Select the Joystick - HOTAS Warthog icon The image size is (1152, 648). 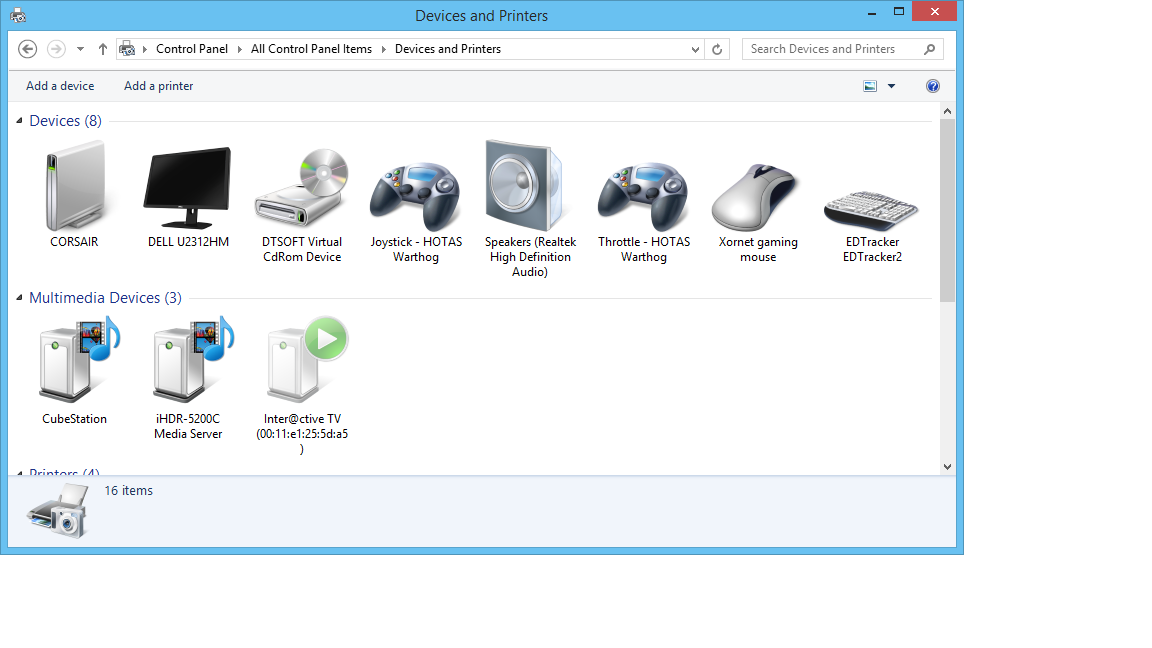click(416, 196)
